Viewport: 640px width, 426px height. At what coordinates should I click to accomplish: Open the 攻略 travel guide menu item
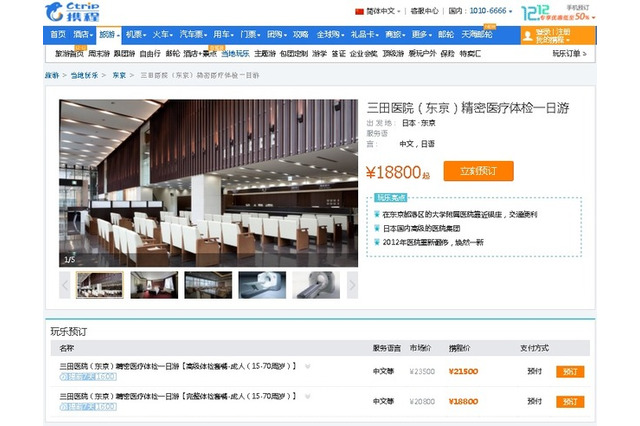[x=300, y=35]
